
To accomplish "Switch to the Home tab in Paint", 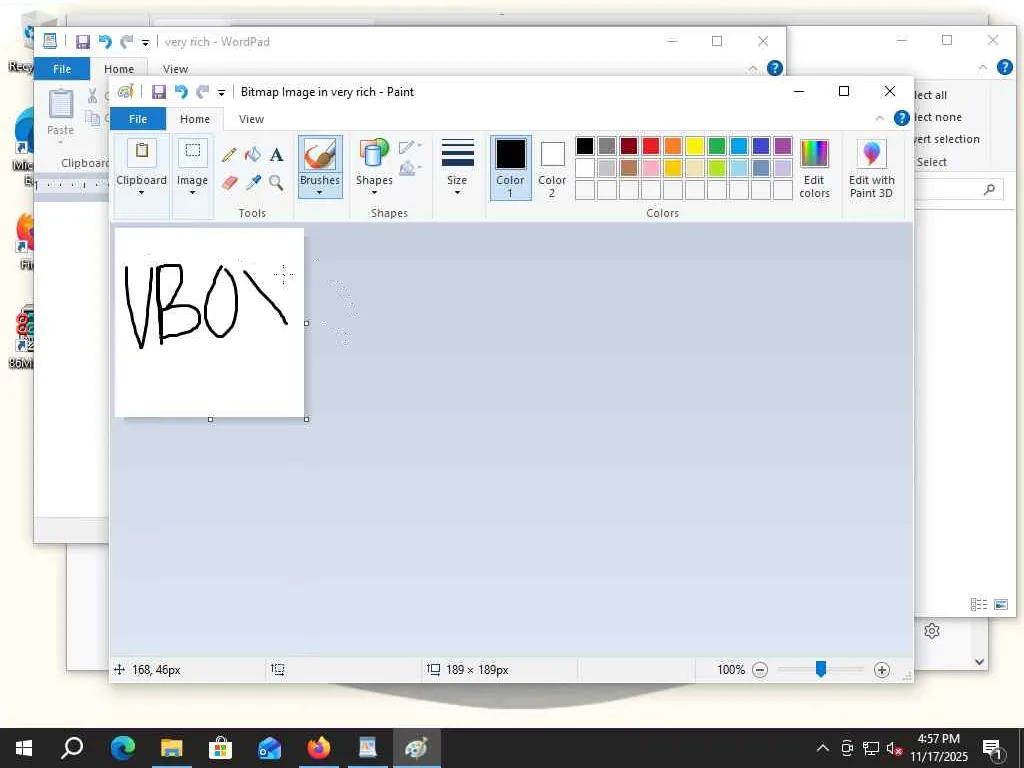I will point(195,119).
